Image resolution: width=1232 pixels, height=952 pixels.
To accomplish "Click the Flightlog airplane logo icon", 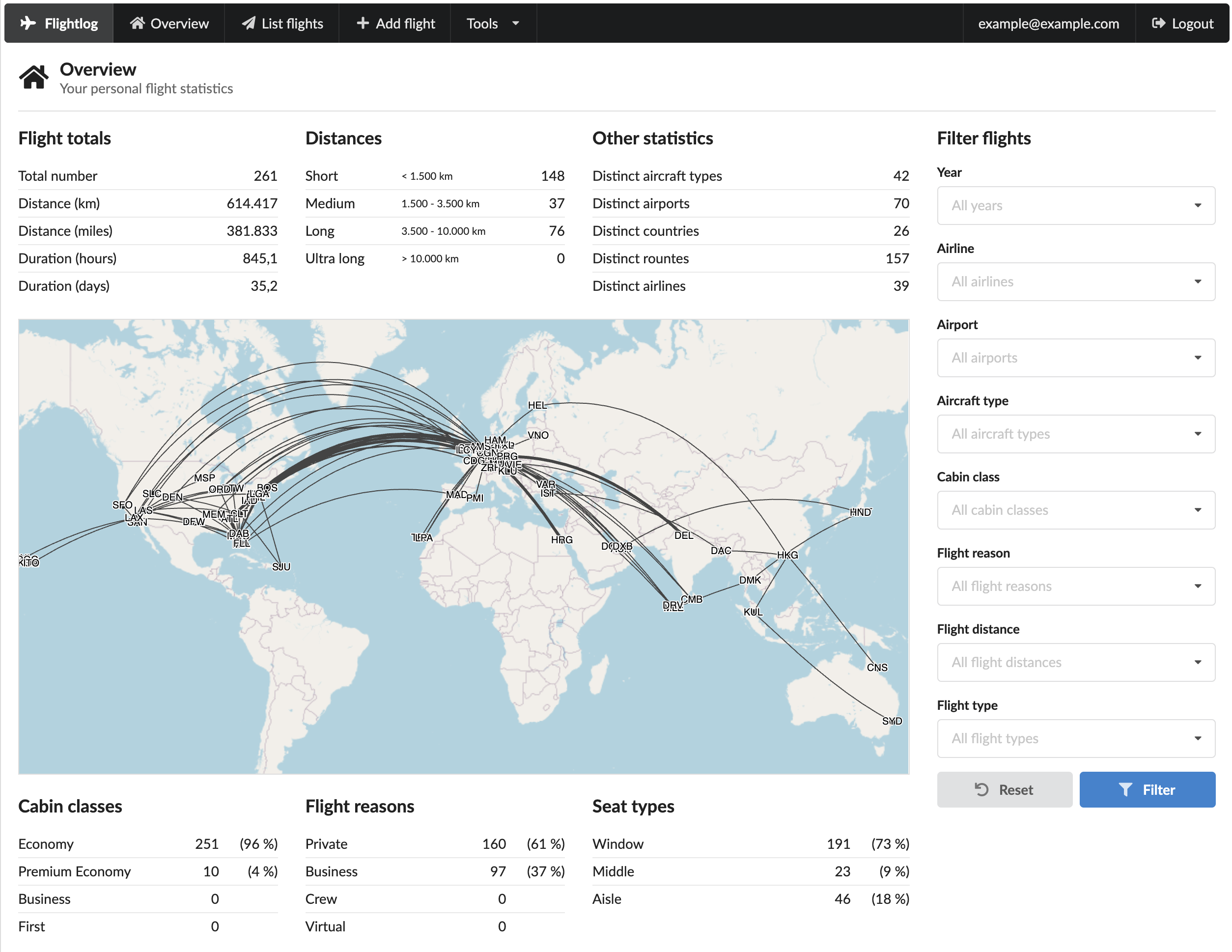I will pos(28,23).
